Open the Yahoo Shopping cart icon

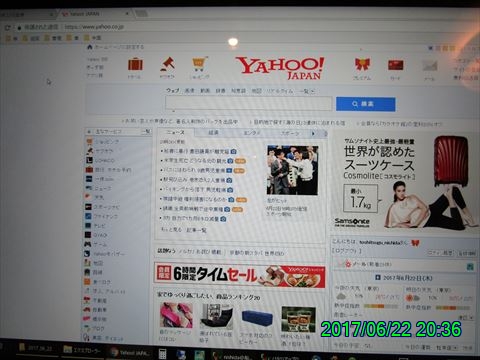tap(199, 64)
